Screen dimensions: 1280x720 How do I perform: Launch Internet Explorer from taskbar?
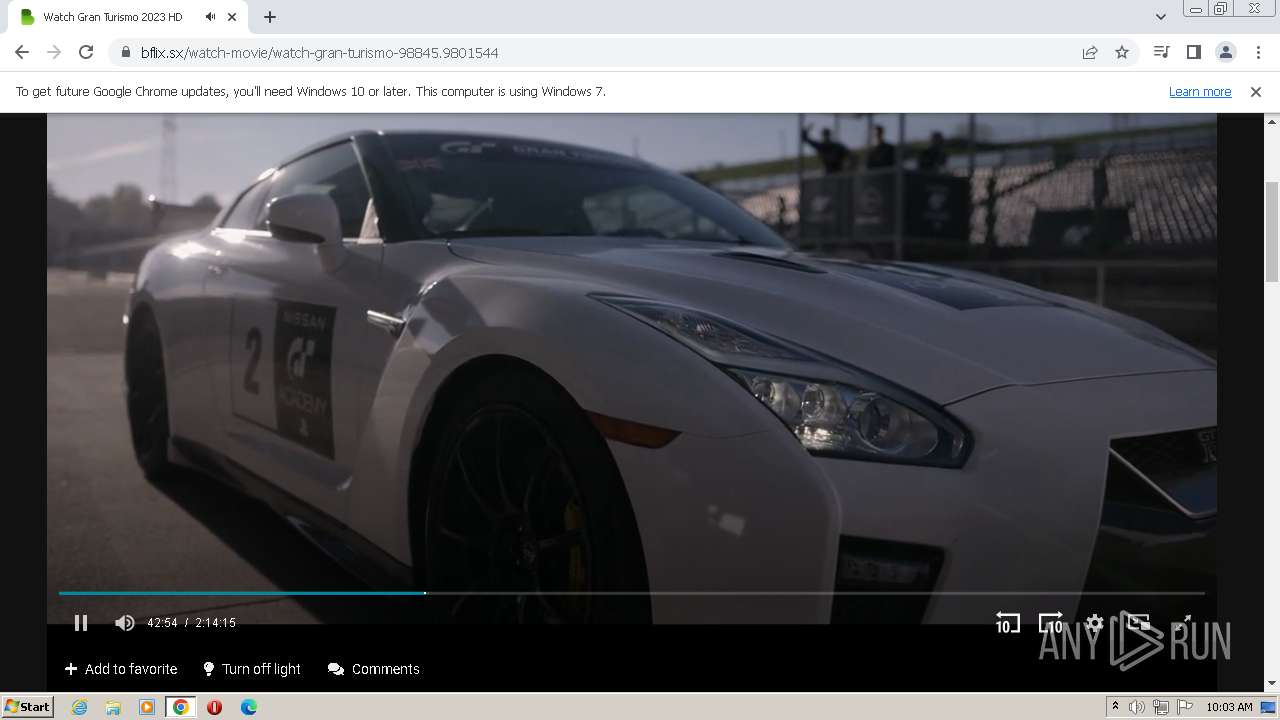click(x=79, y=707)
